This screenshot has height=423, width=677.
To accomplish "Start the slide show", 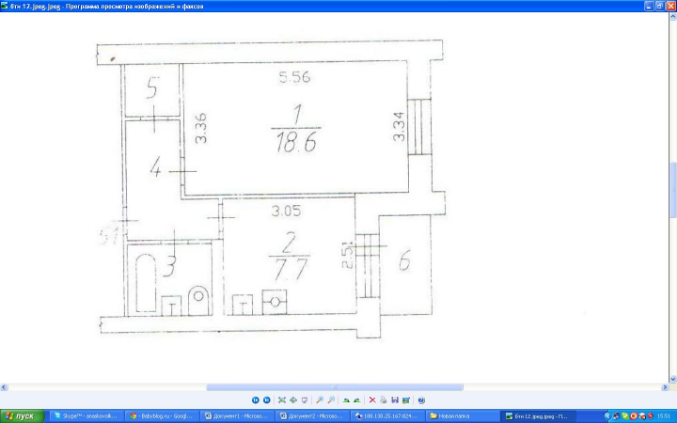I will tap(304, 398).
